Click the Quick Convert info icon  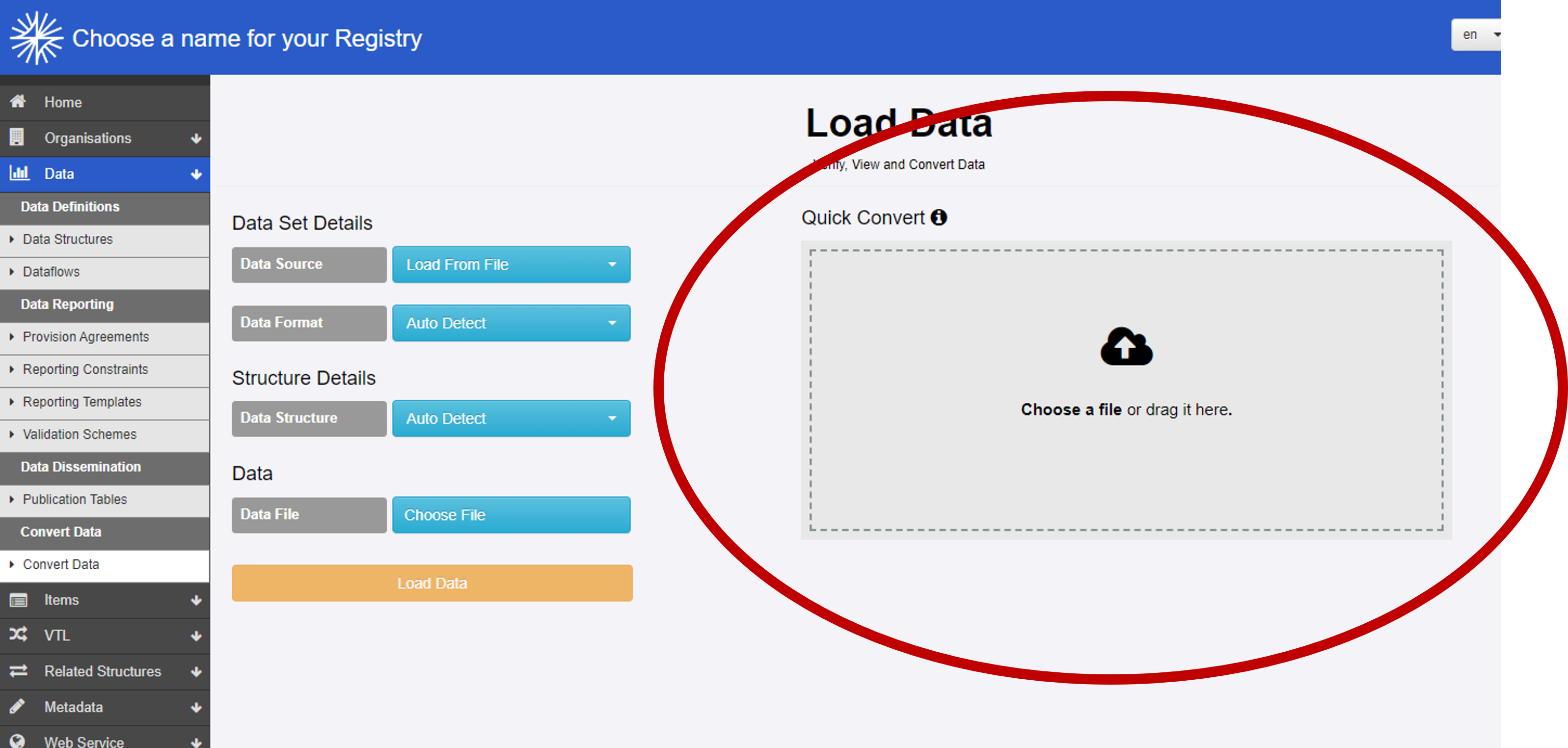coord(939,218)
